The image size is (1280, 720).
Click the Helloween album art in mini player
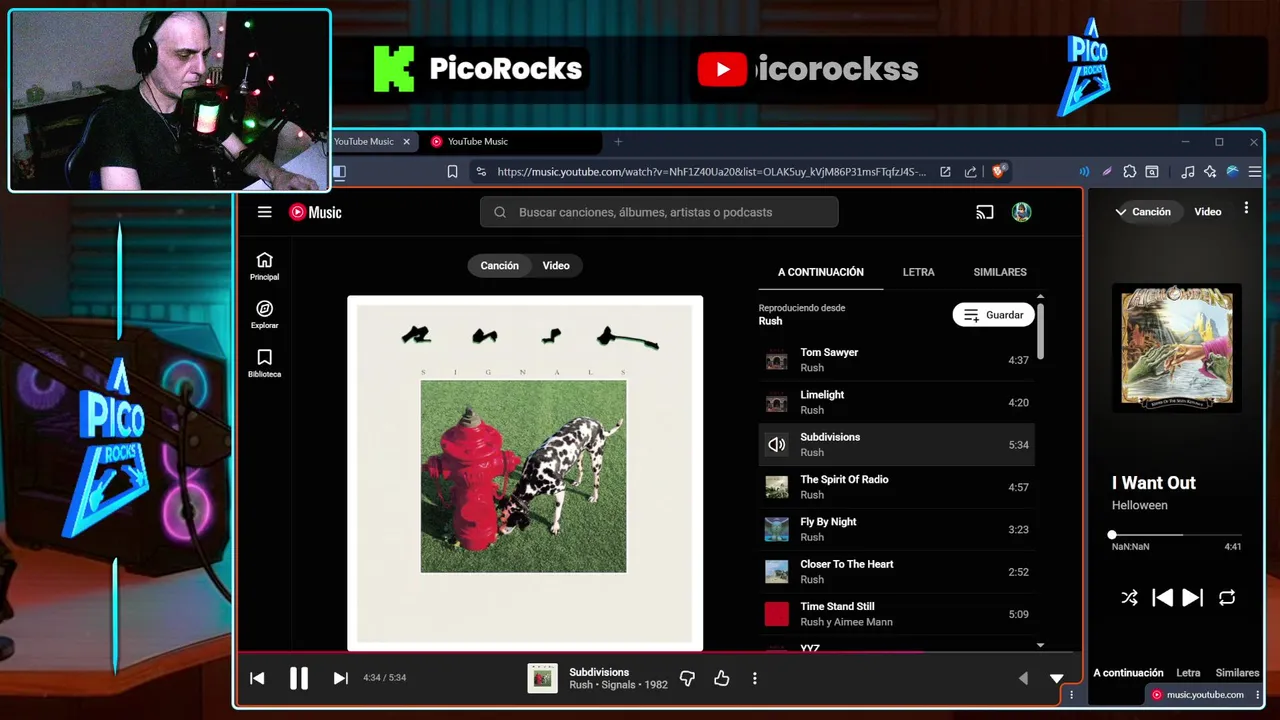pyautogui.click(x=1177, y=347)
